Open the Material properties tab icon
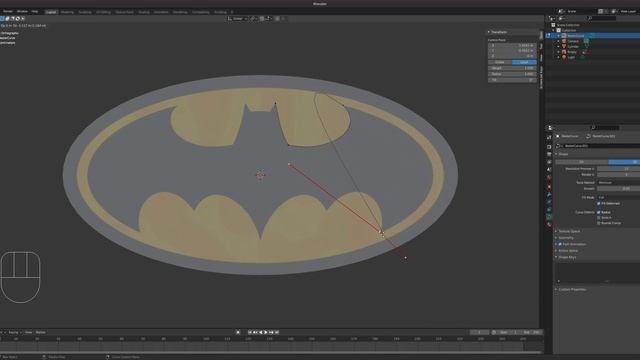The image size is (640, 360). tap(549, 224)
